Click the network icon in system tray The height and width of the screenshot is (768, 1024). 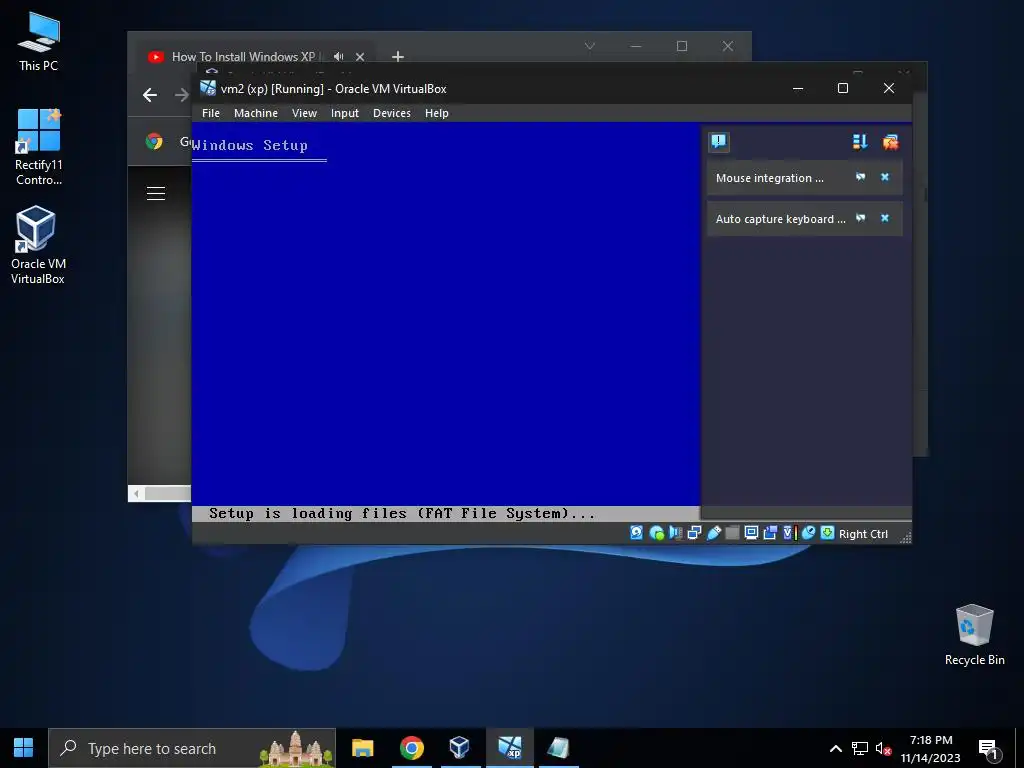click(859, 748)
